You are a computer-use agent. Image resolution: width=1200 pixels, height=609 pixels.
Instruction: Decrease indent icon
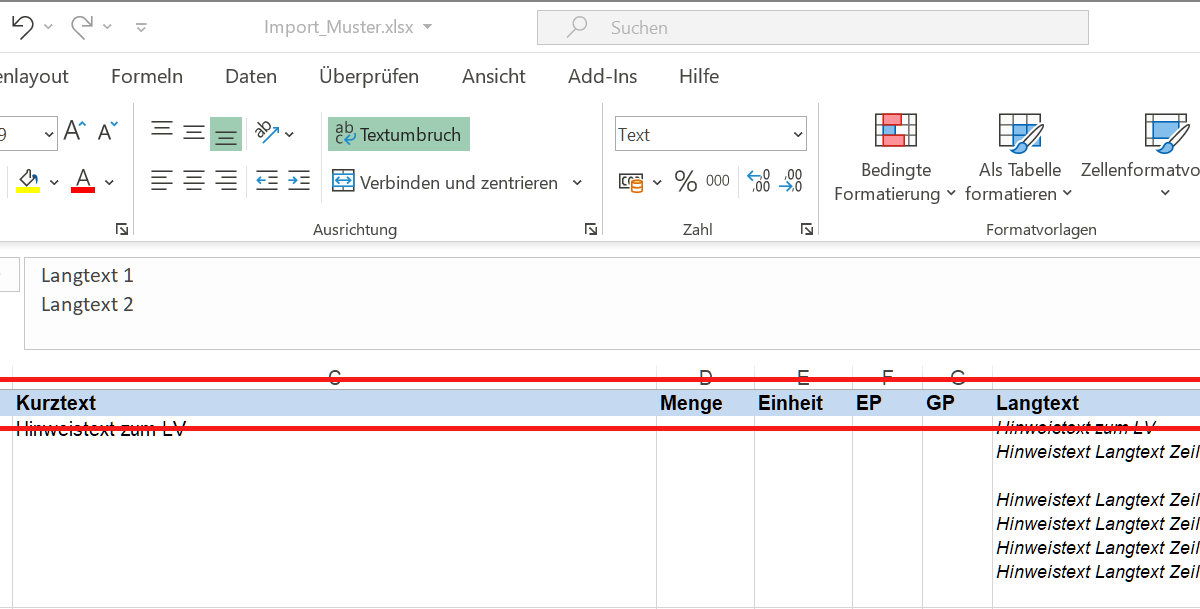(267, 181)
